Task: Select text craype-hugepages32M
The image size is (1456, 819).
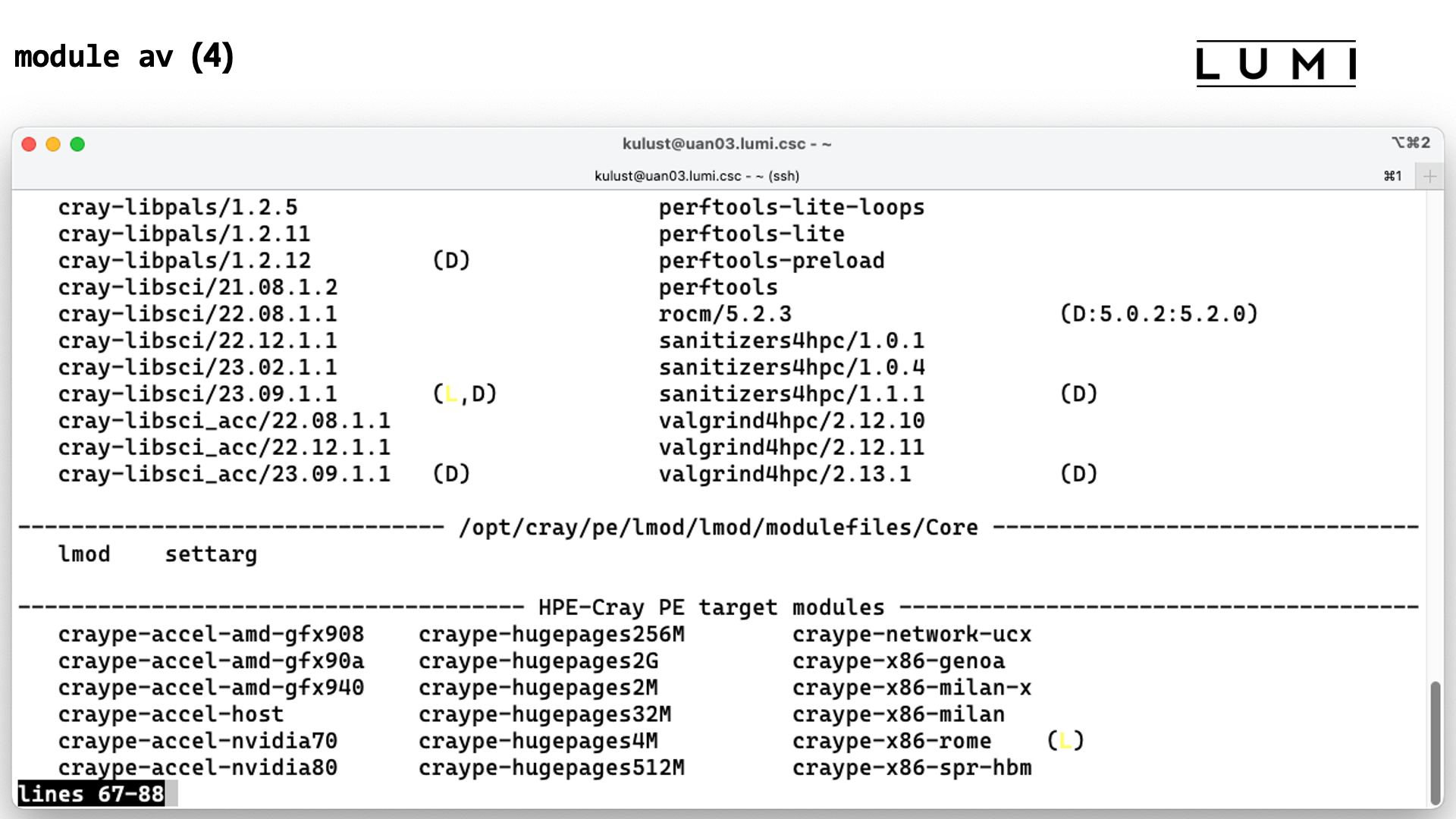Action: (544, 714)
